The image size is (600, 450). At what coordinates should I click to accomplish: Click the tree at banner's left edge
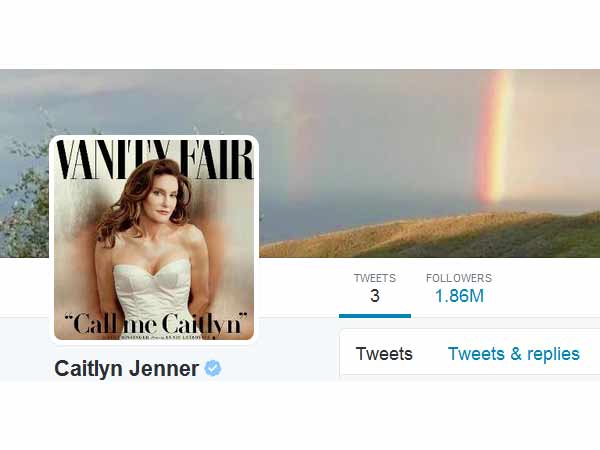[24, 191]
